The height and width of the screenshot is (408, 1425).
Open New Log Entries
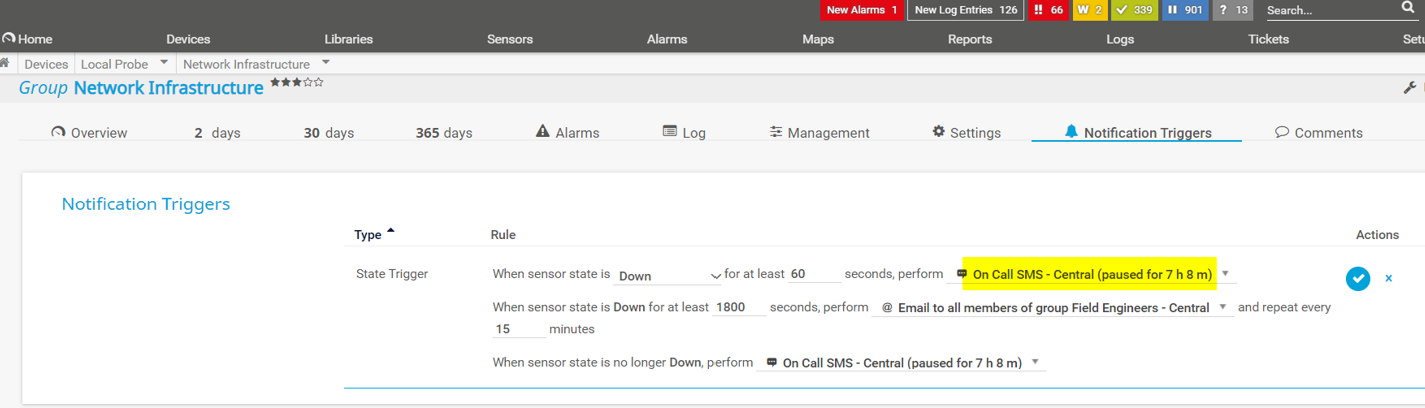[x=965, y=10]
